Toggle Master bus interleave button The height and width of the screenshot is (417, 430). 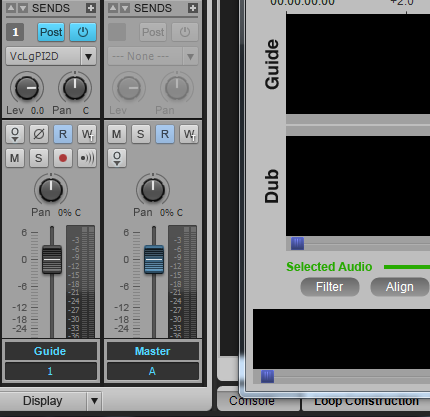pos(117,158)
